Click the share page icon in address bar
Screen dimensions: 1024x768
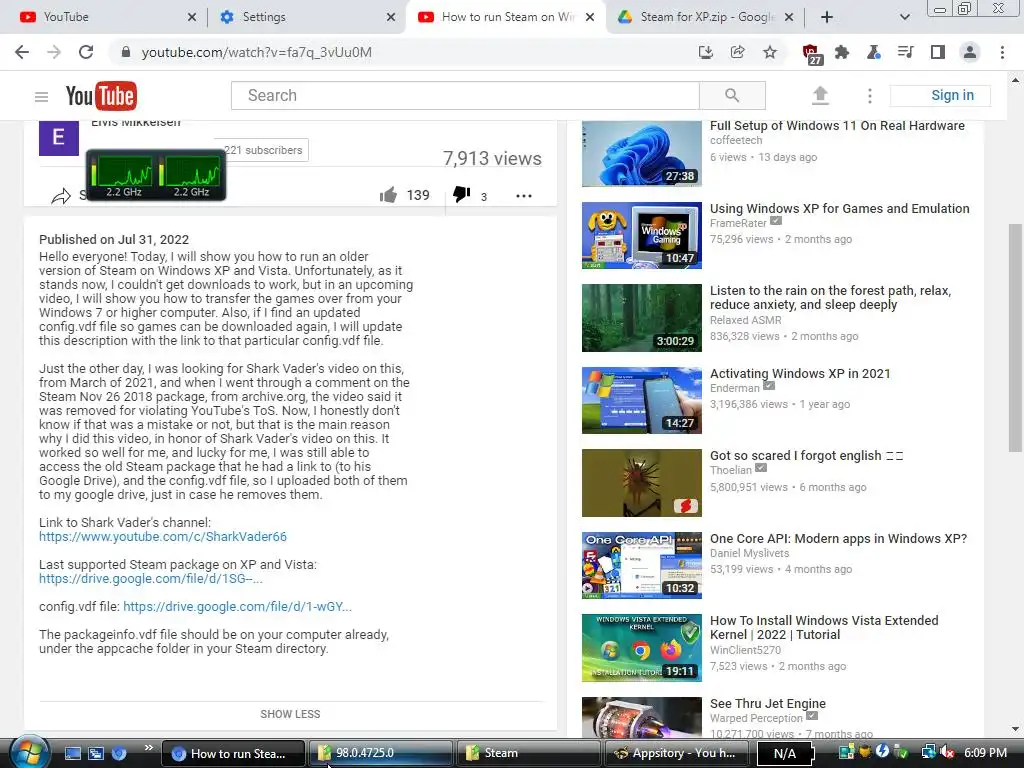[x=737, y=52]
